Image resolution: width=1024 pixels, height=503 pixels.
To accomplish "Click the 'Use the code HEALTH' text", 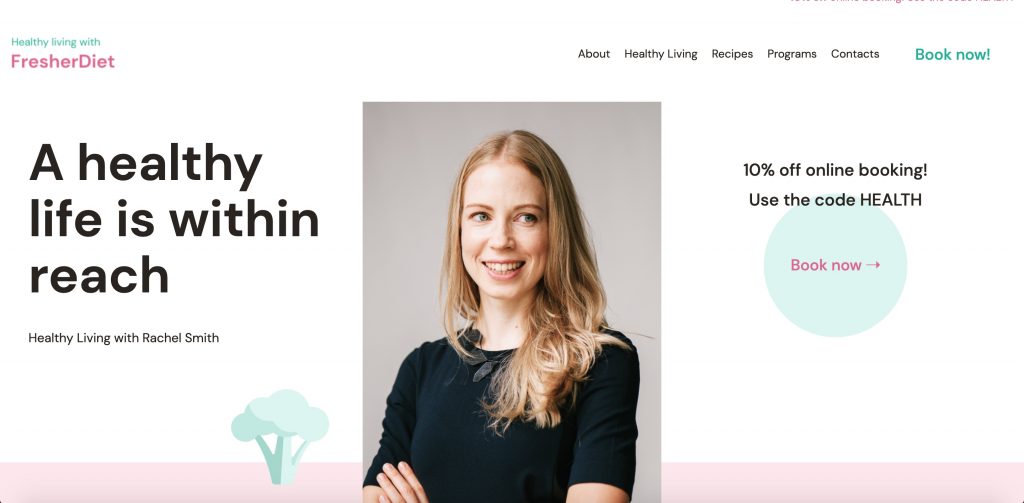I will pos(835,200).
